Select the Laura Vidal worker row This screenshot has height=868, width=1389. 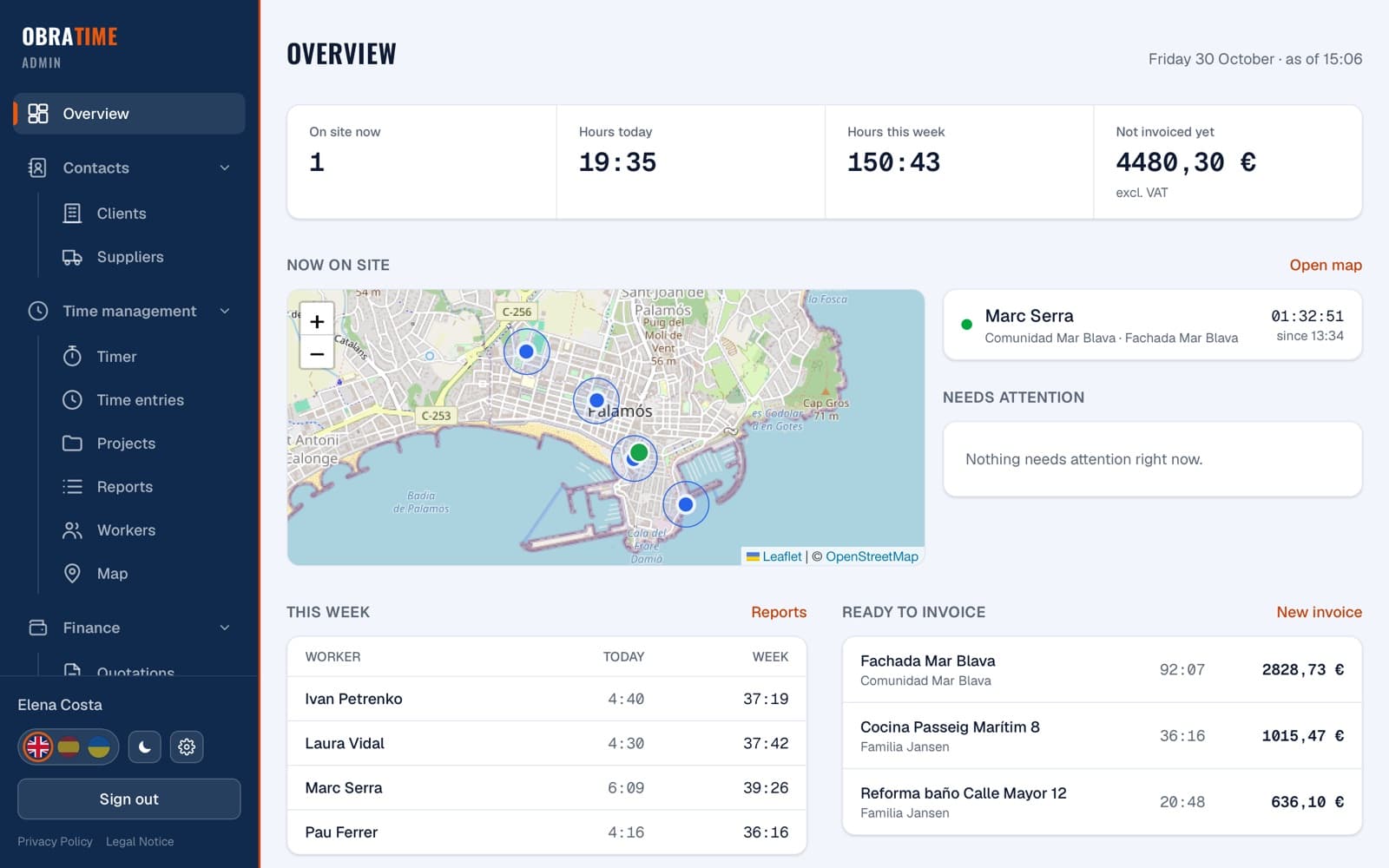click(x=547, y=743)
